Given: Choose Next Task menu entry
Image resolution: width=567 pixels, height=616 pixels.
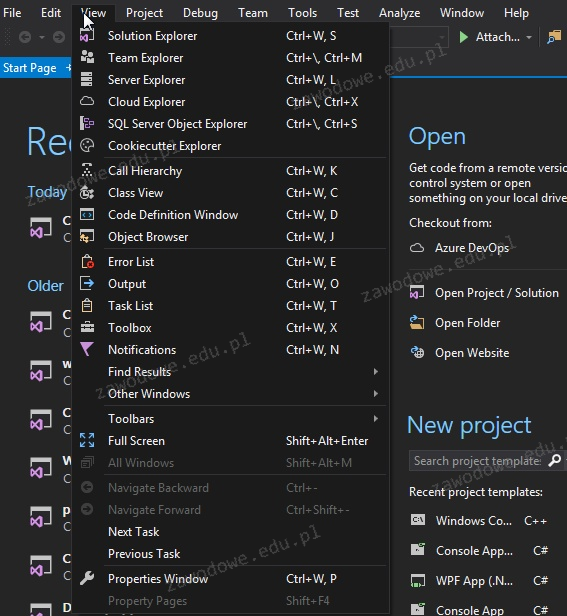Looking at the screenshot, I should coord(233,532).
